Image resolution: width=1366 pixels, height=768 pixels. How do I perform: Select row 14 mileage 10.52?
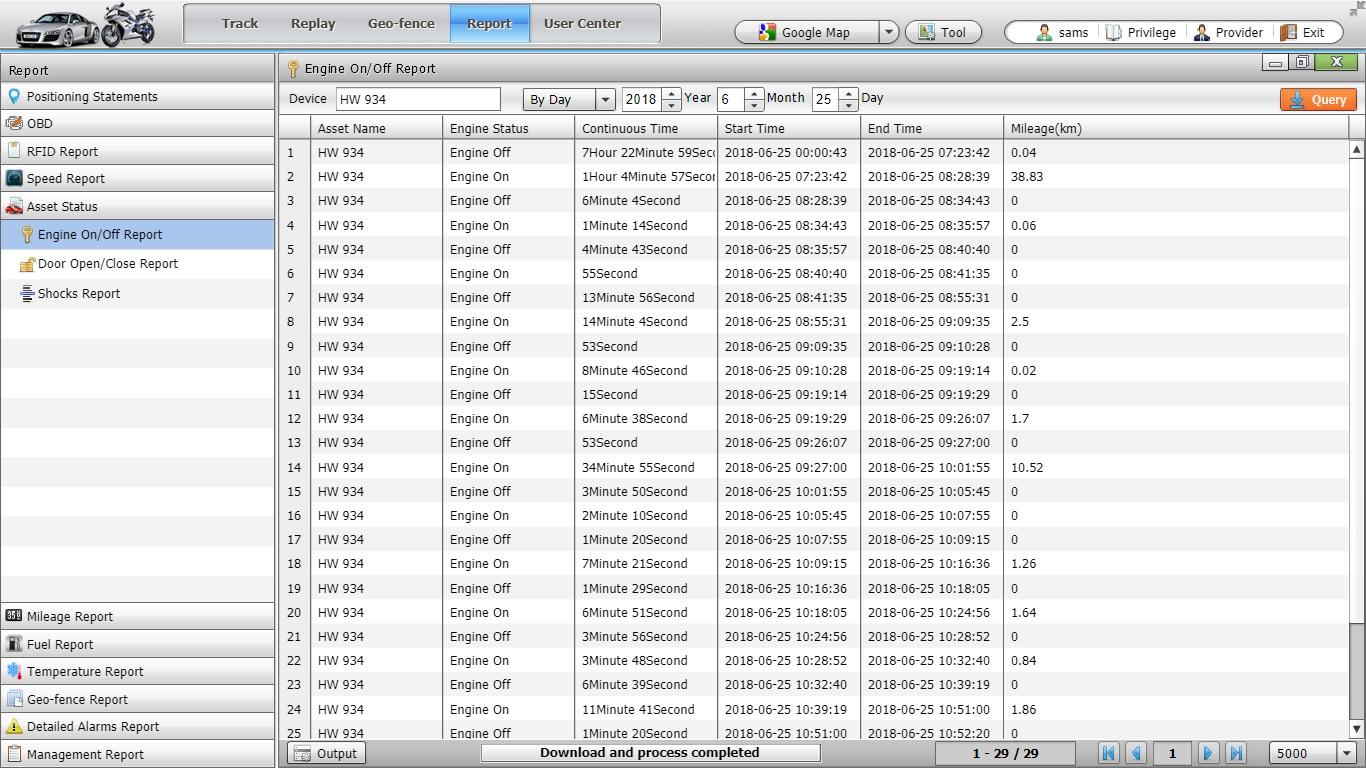1027,468
